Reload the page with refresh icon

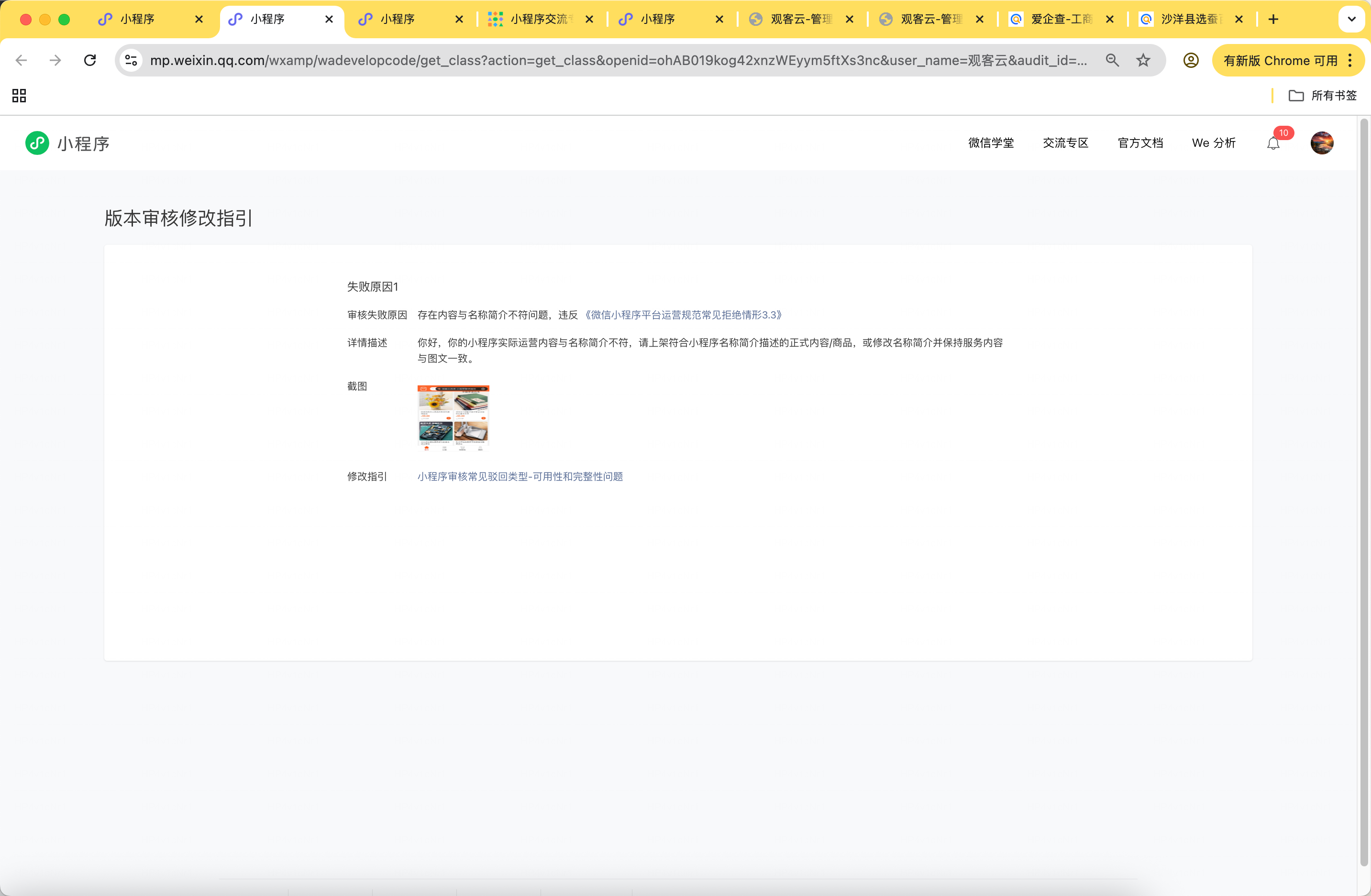tap(90, 60)
